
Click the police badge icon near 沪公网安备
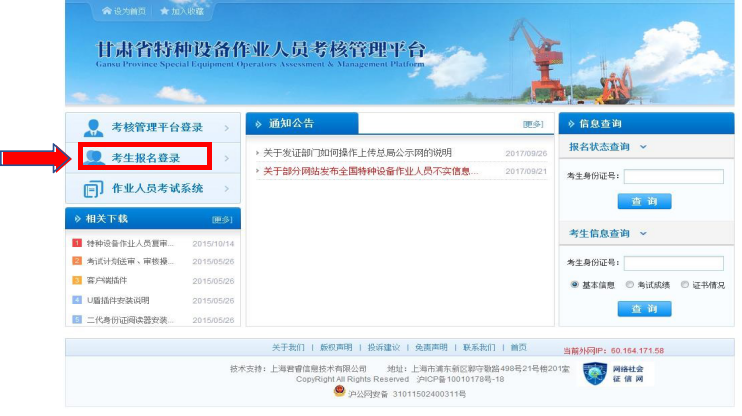tap(339, 393)
